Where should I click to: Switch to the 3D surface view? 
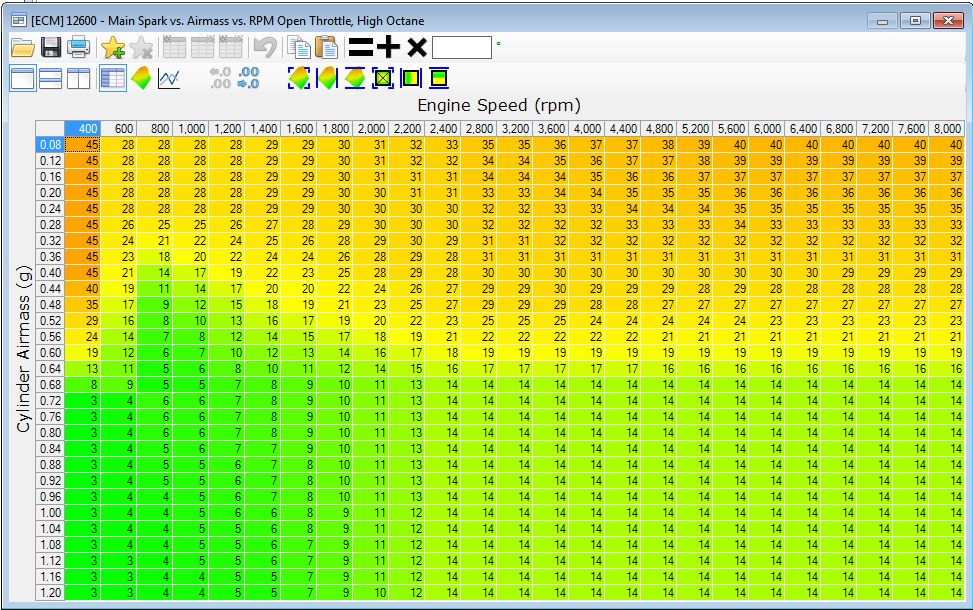(140, 78)
